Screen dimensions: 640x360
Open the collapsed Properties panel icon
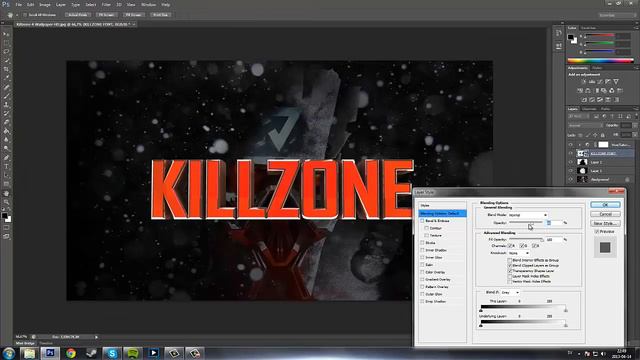pyautogui.click(x=559, y=46)
